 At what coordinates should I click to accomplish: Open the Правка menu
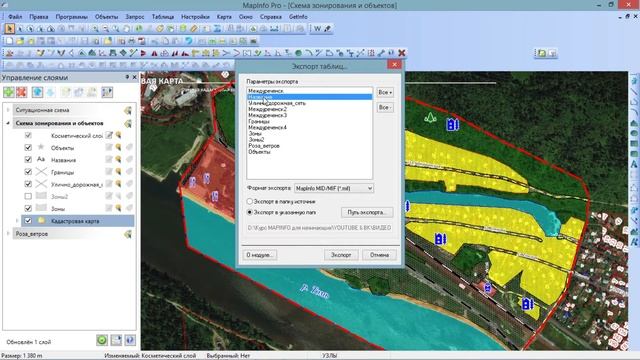[x=38, y=17]
